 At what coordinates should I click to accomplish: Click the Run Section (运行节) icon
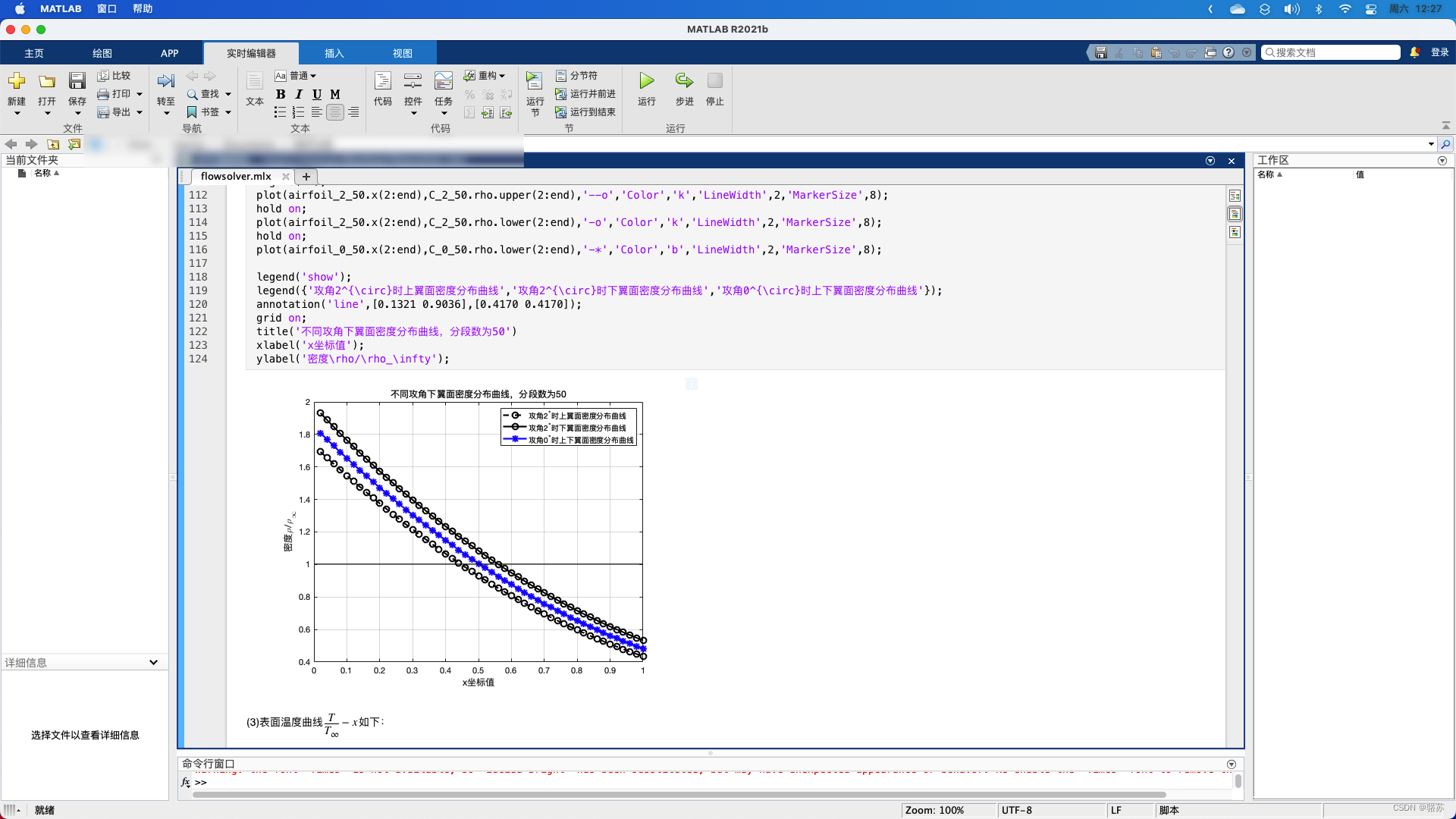click(x=535, y=82)
